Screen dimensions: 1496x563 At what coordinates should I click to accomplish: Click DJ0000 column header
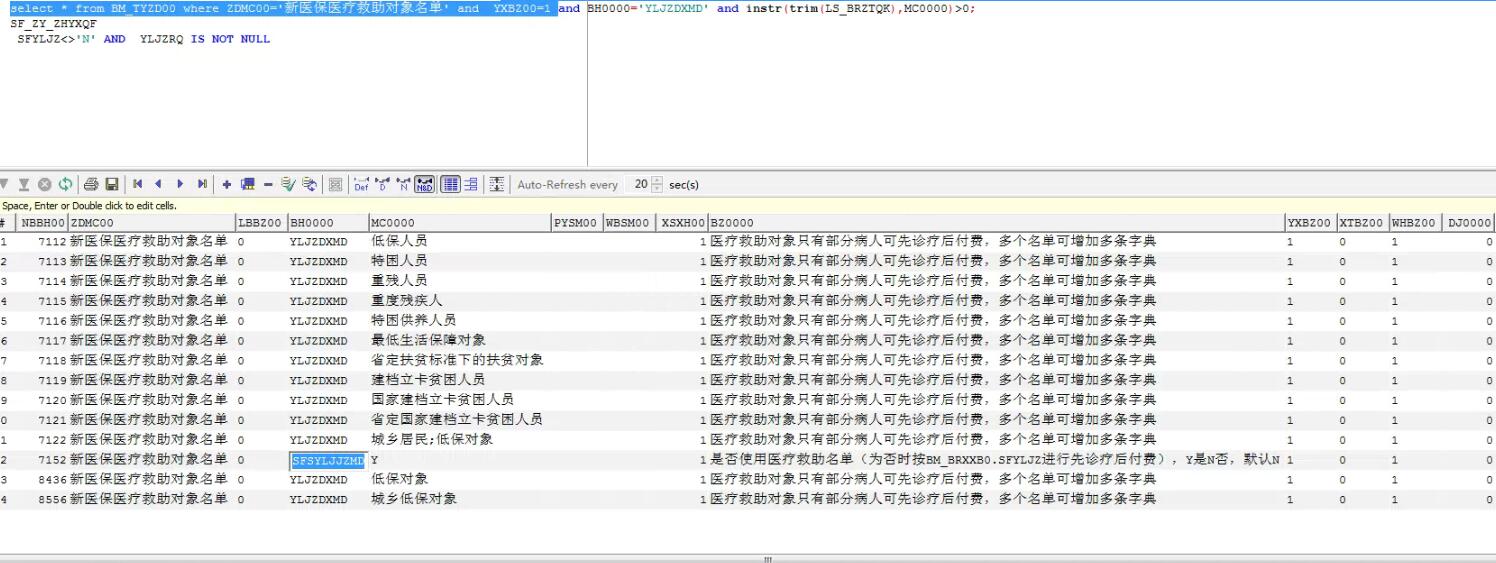[x=1469, y=223]
